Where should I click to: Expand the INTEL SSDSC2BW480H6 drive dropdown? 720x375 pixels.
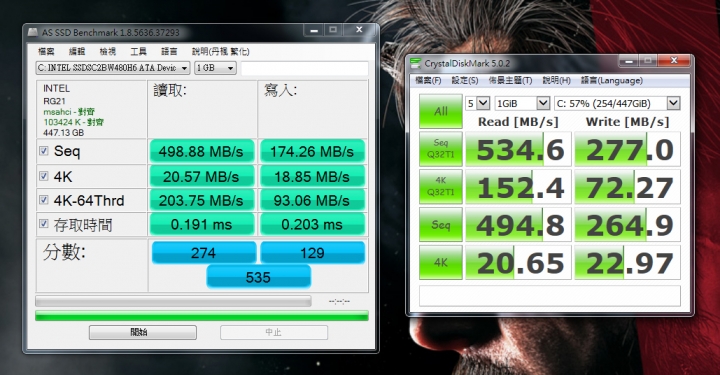pos(112,68)
